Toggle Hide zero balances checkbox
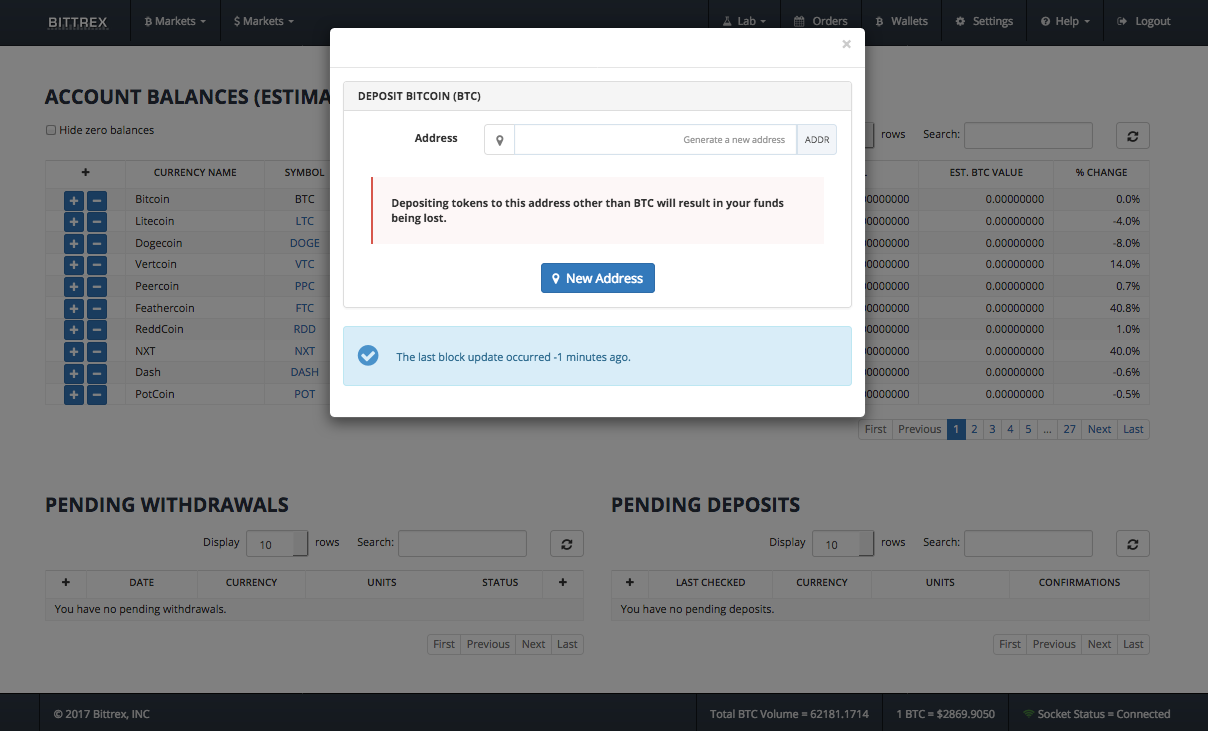 pos(51,130)
